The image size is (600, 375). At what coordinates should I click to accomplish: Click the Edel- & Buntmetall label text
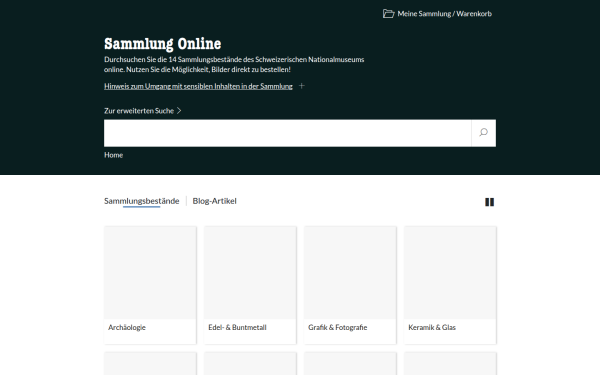[237, 328]
